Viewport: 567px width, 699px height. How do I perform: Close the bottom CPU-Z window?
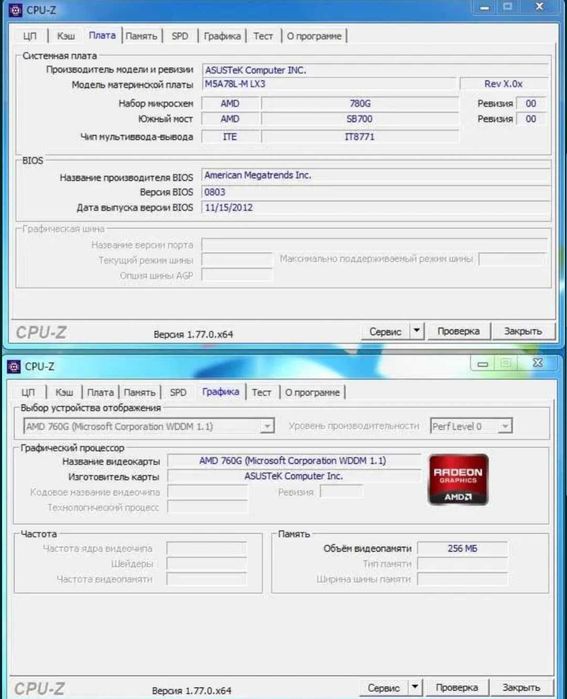pyautogui.click(x=538, y=363)
